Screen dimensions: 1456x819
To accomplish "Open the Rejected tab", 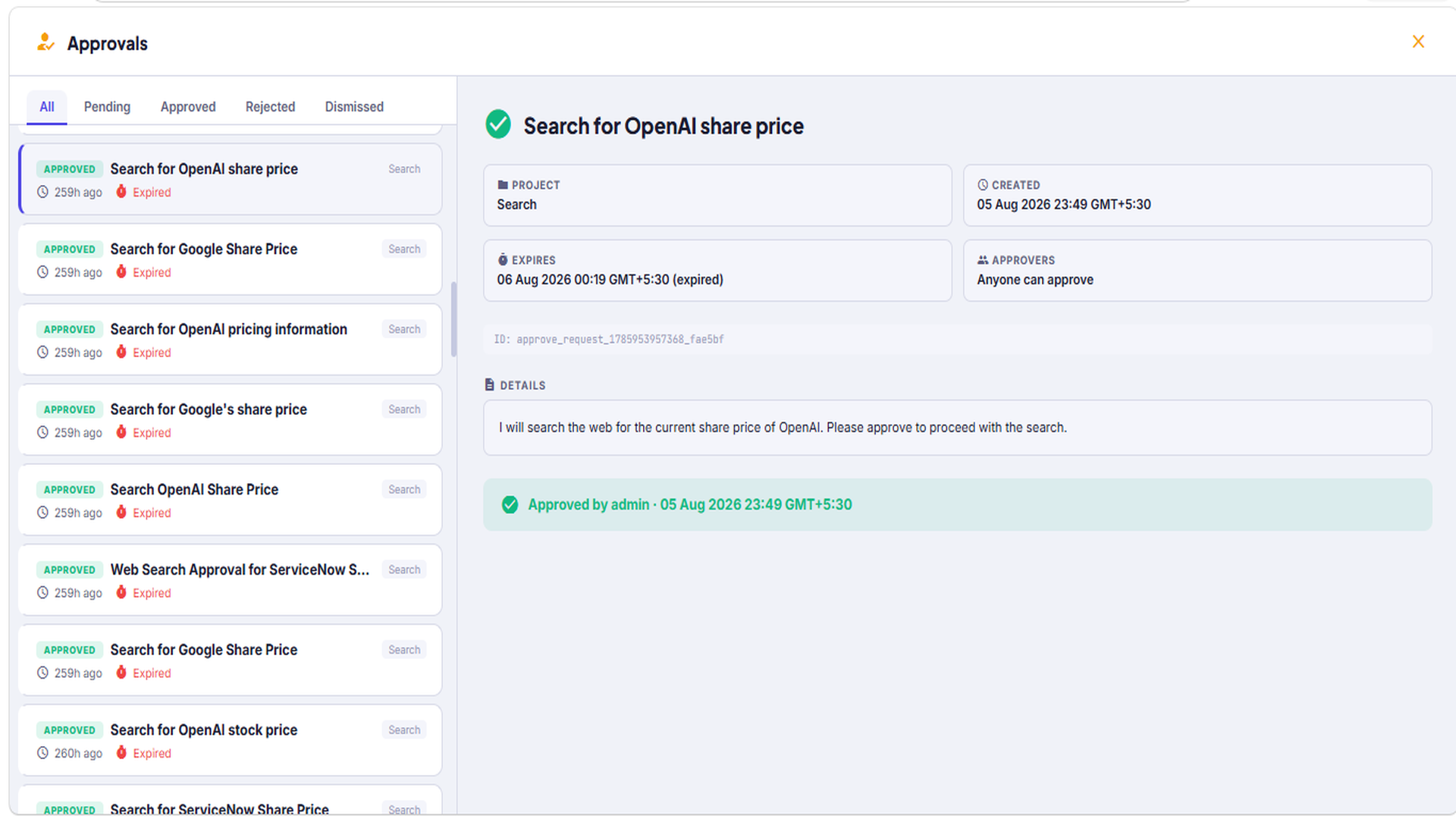I will point(270,107).
